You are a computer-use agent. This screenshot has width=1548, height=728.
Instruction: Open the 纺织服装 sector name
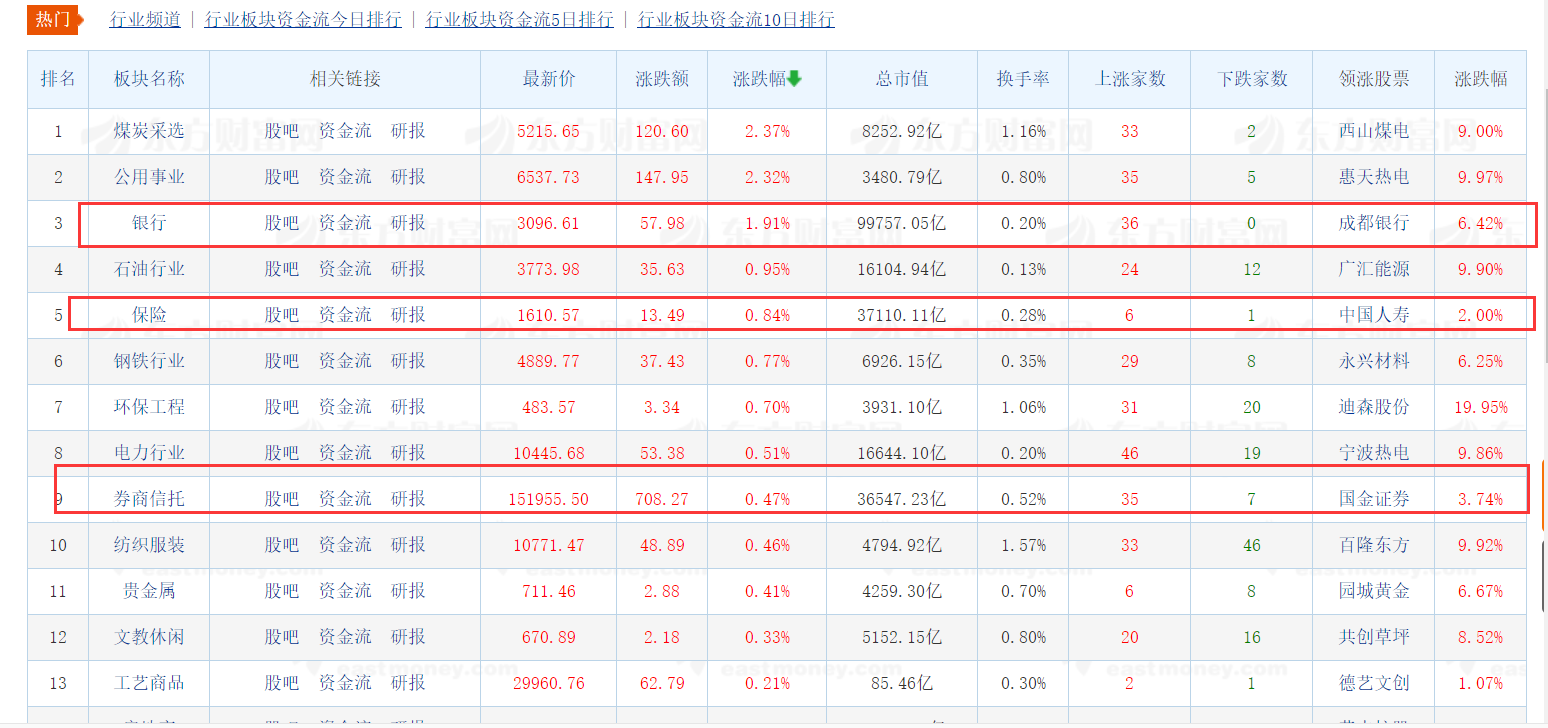149,545
